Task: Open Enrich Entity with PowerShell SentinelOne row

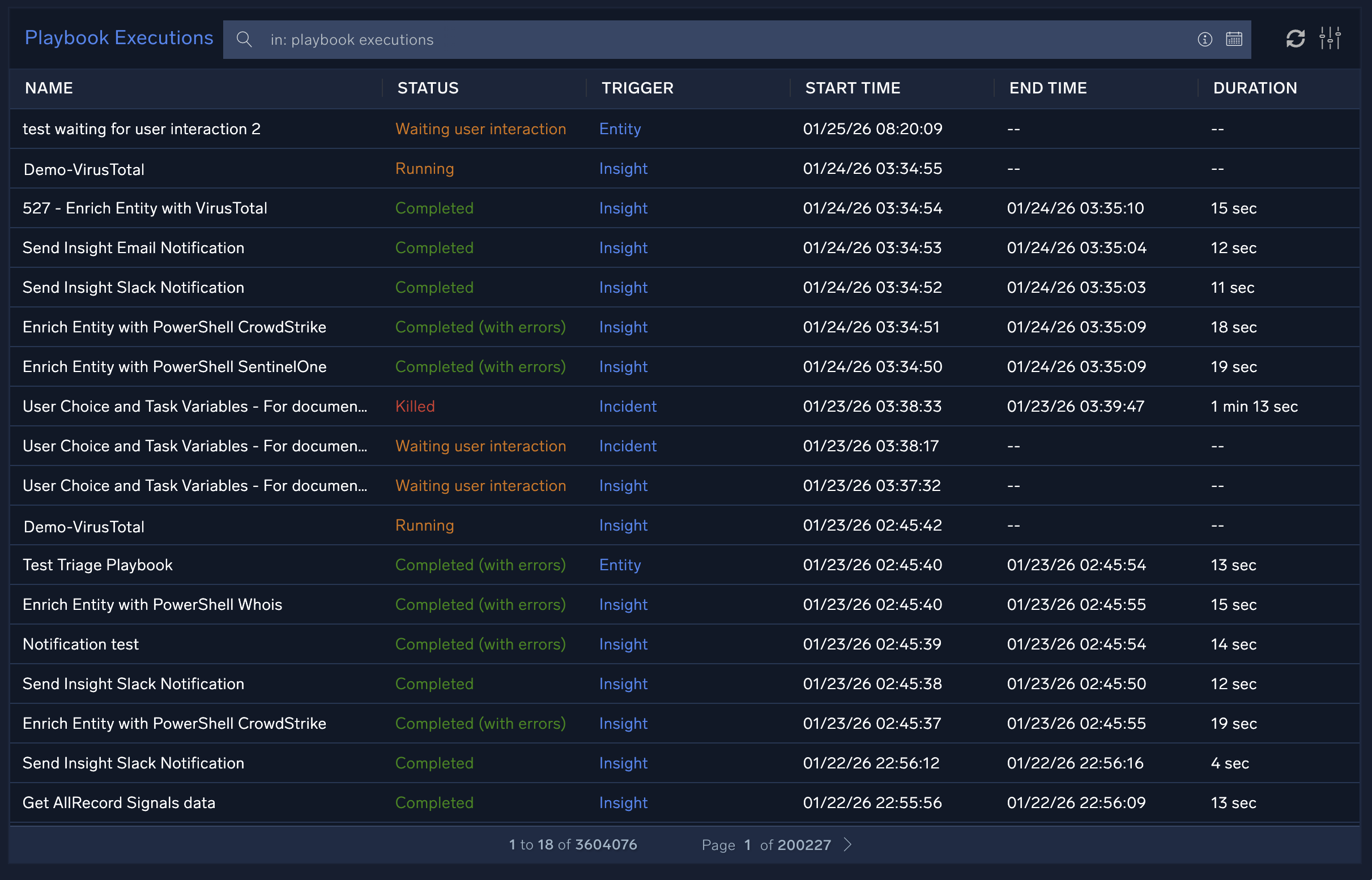Action: pyautogui.click(x=174, y=367)
